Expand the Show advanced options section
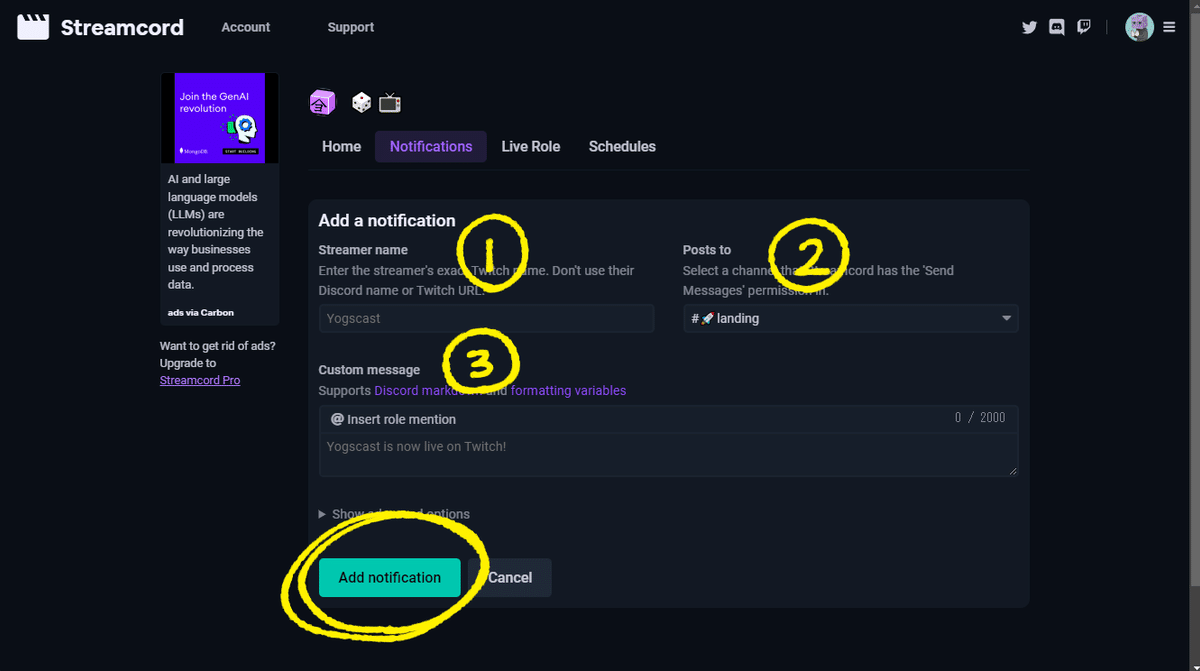 click(x=394, y=513)
